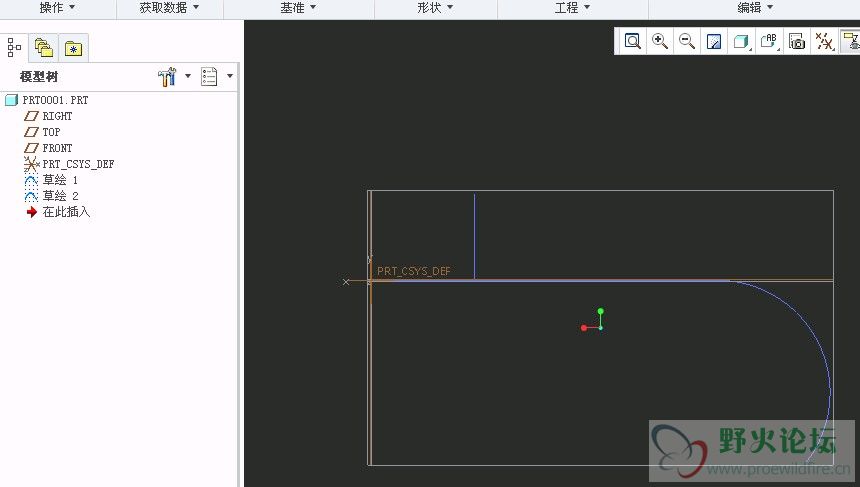Image resolution: width=860 pixels, height=487 pixels.
Task: Open the view manager camera icon
Action: (x=796, y=41)
